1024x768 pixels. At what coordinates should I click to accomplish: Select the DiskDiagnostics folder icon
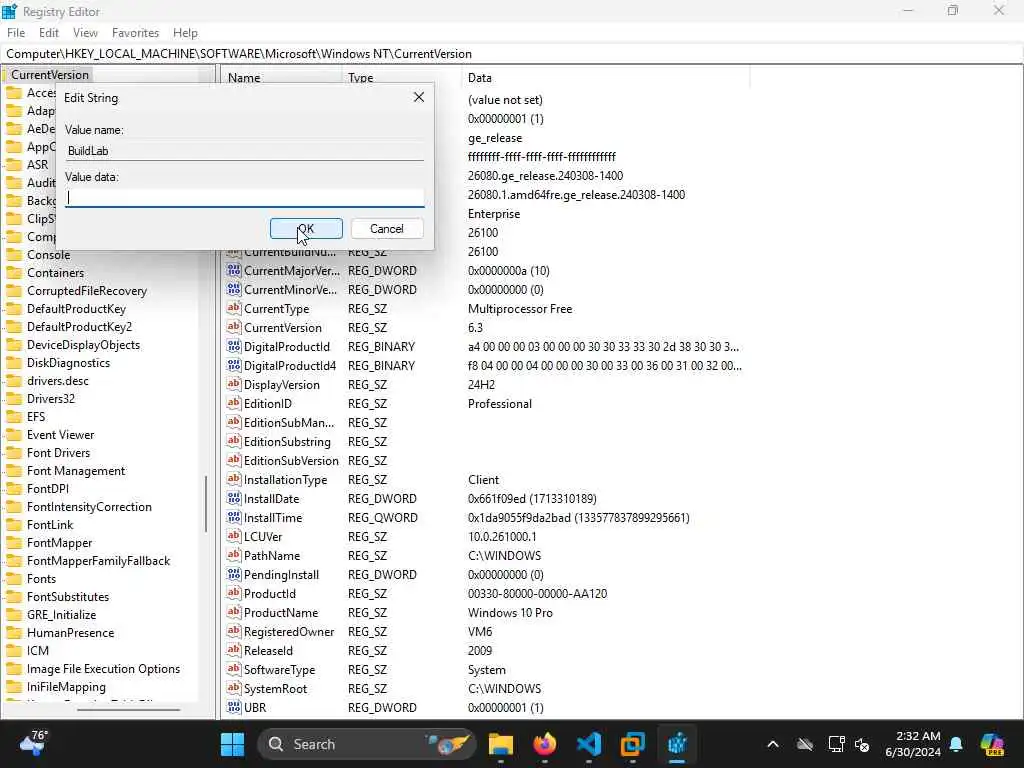[14, 362]
